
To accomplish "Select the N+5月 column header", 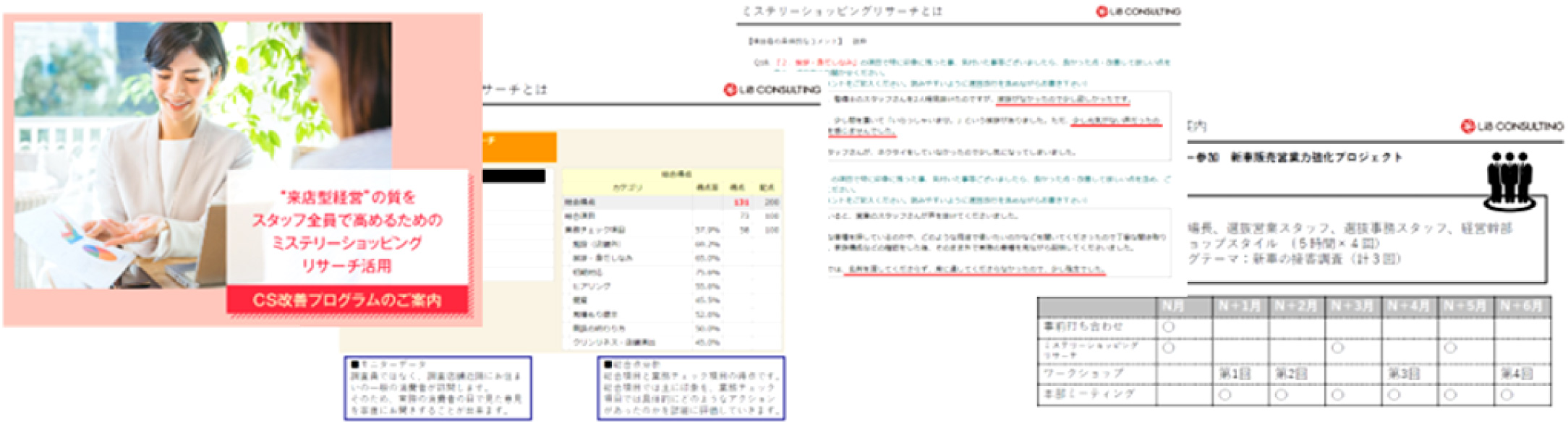I will click(x=1465, y=306).
